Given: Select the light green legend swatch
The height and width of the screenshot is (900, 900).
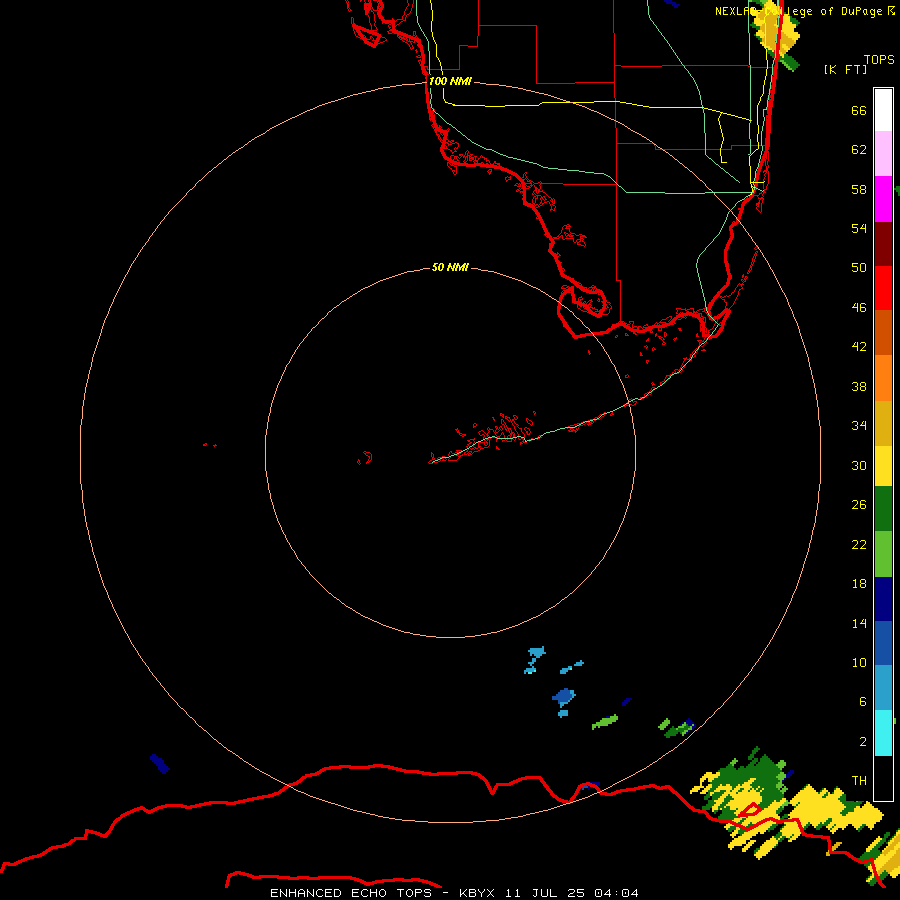Looking at the screenshot, I should tap(883, 554).
